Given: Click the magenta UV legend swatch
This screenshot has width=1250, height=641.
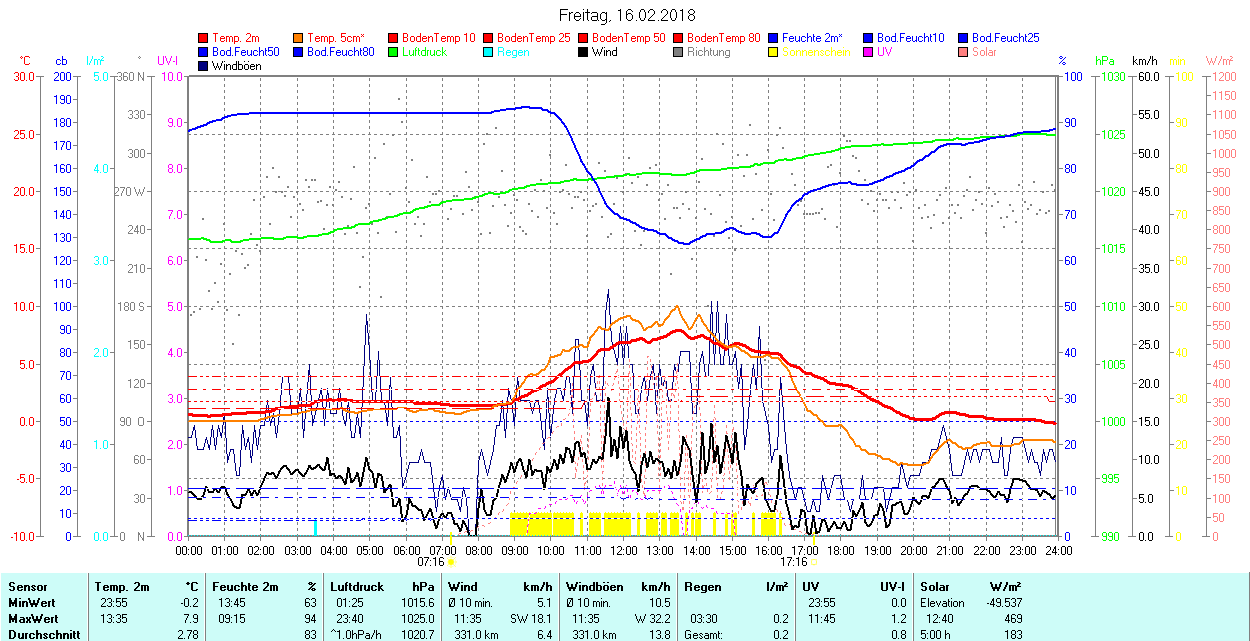Looking at the screenshot, I should pos(869,52).
